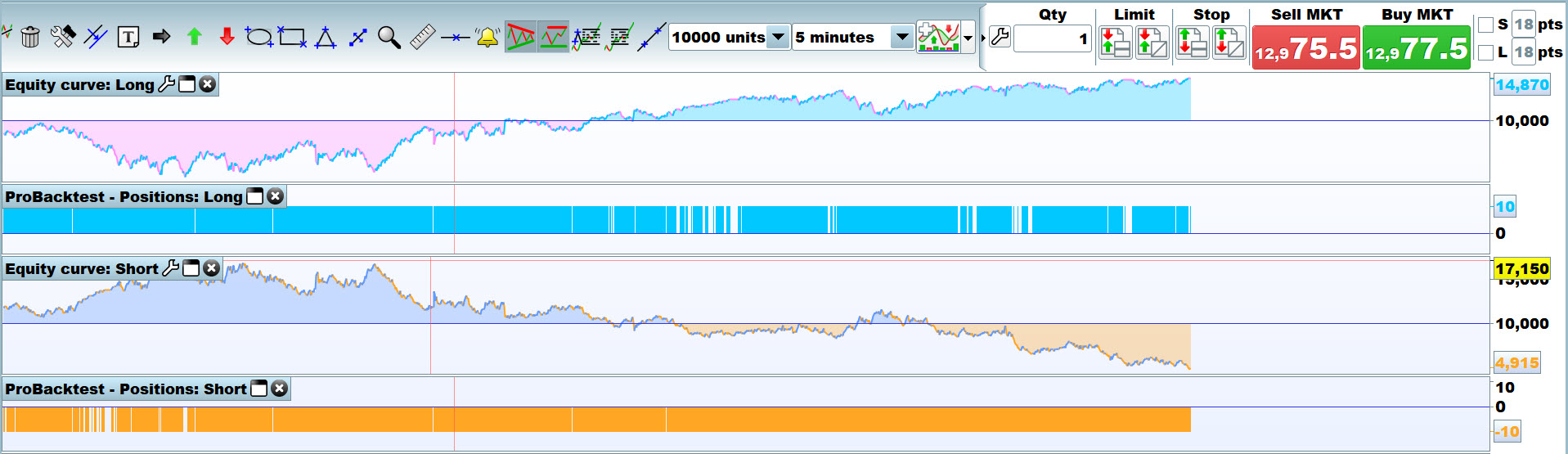Screen dimensions: 1568x454
Task: Open the wrench-and-hammer tools icon
Action: point(63,37)
